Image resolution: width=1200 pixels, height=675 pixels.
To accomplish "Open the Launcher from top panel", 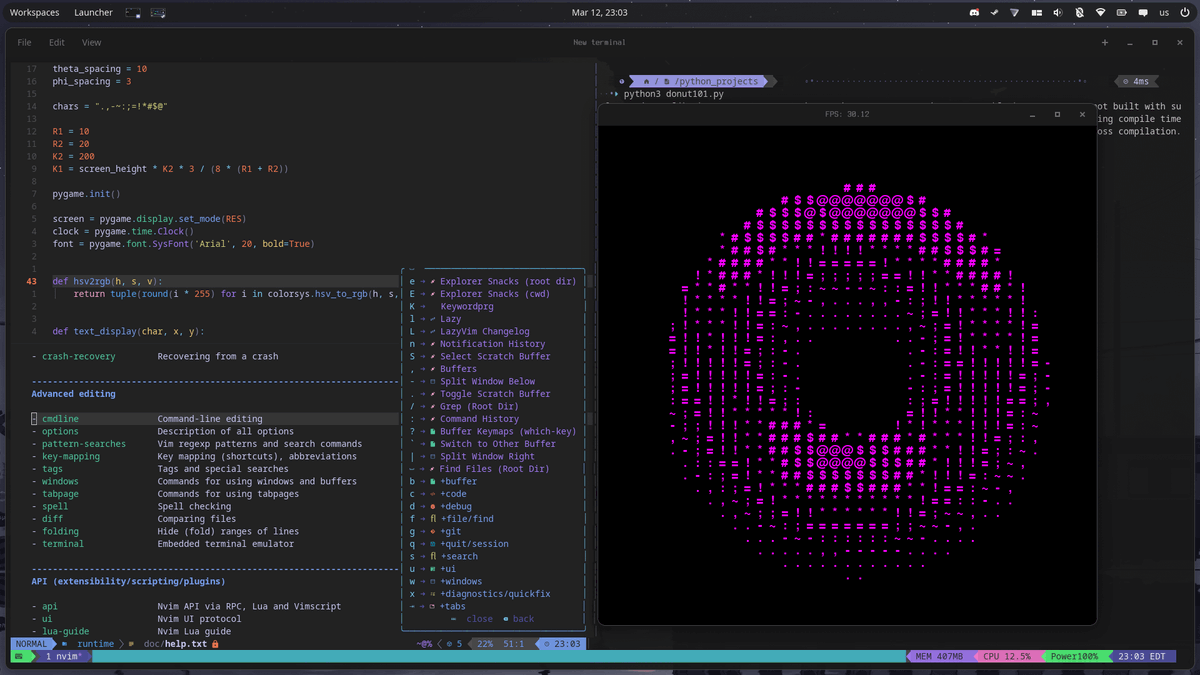I will coord(93,13).
